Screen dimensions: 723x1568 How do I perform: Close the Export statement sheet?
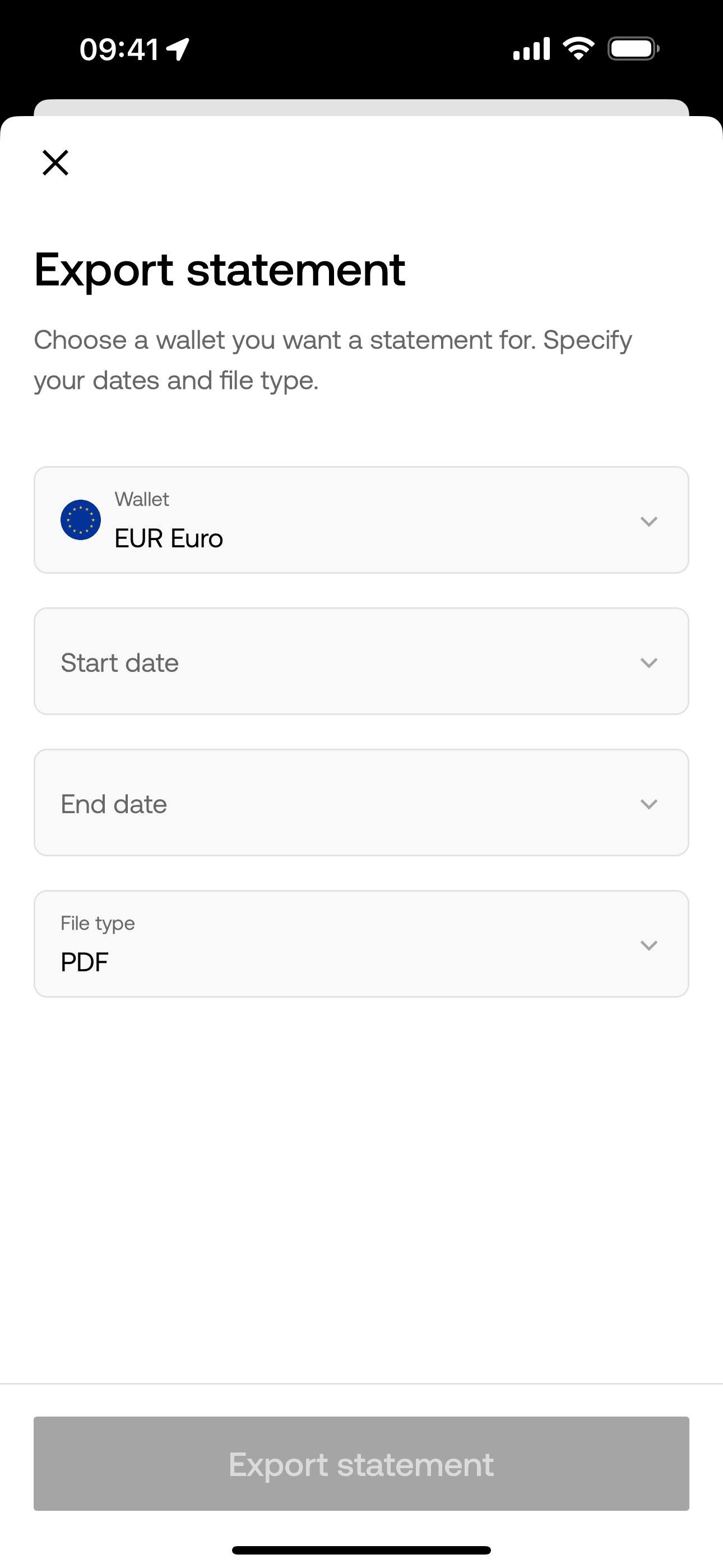tap(55, 163)
